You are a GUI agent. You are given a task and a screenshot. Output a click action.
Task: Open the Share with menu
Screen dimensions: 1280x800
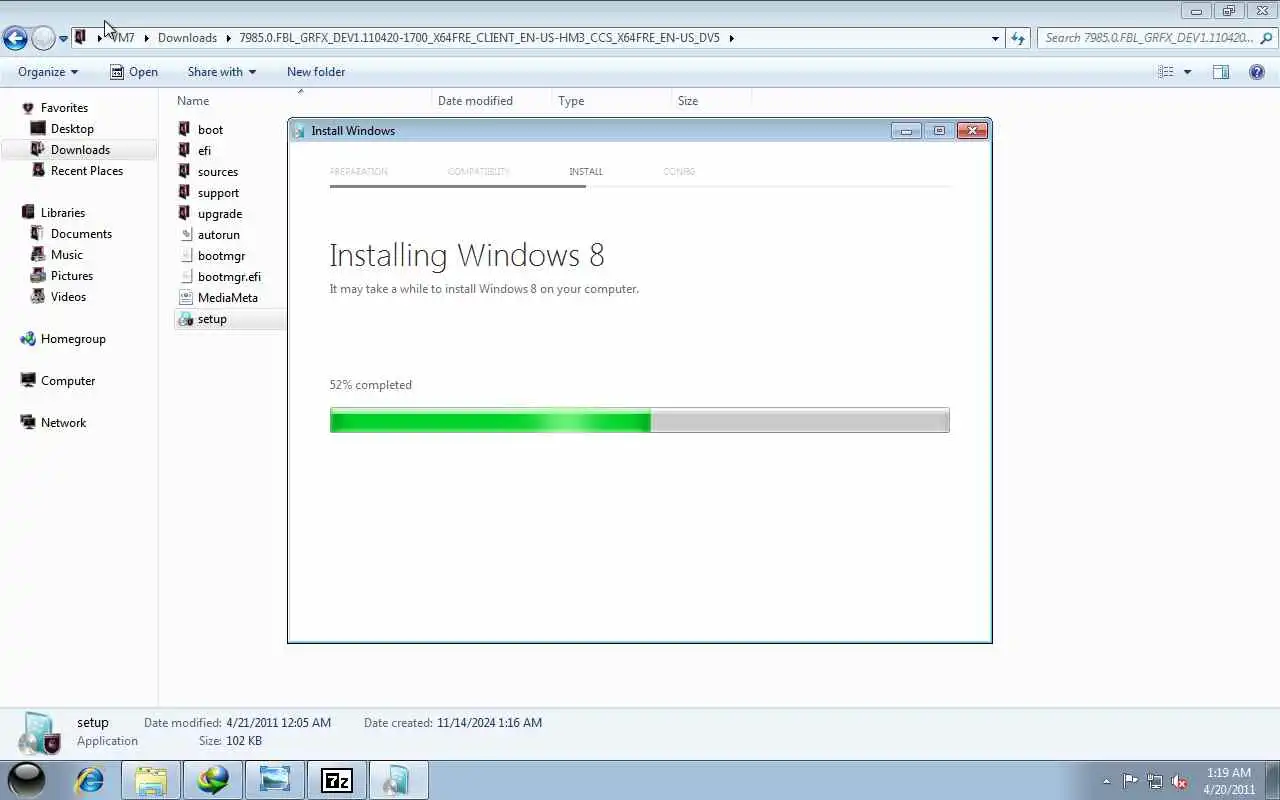pos(221,72)
